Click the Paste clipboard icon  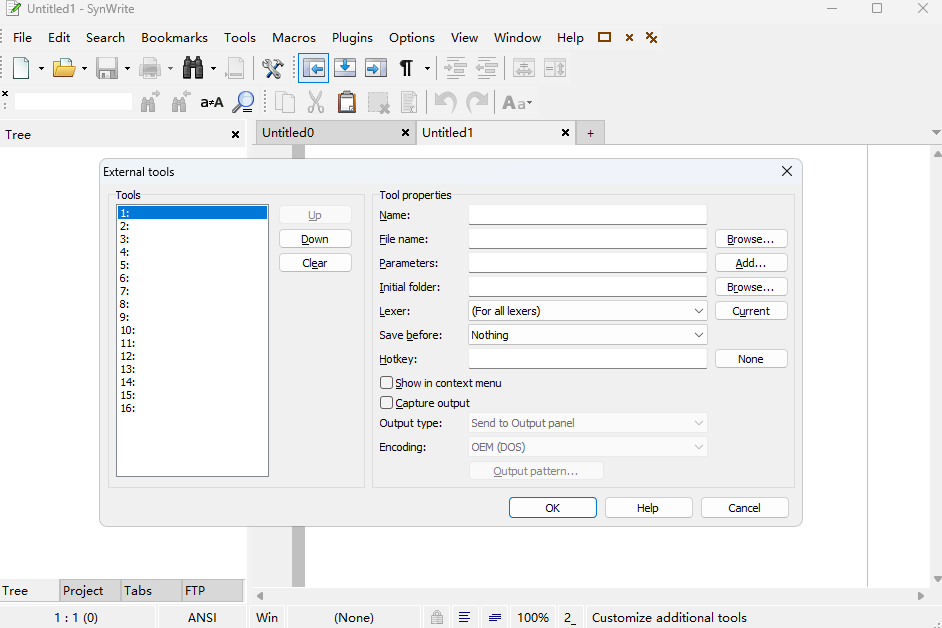point(347,102)
